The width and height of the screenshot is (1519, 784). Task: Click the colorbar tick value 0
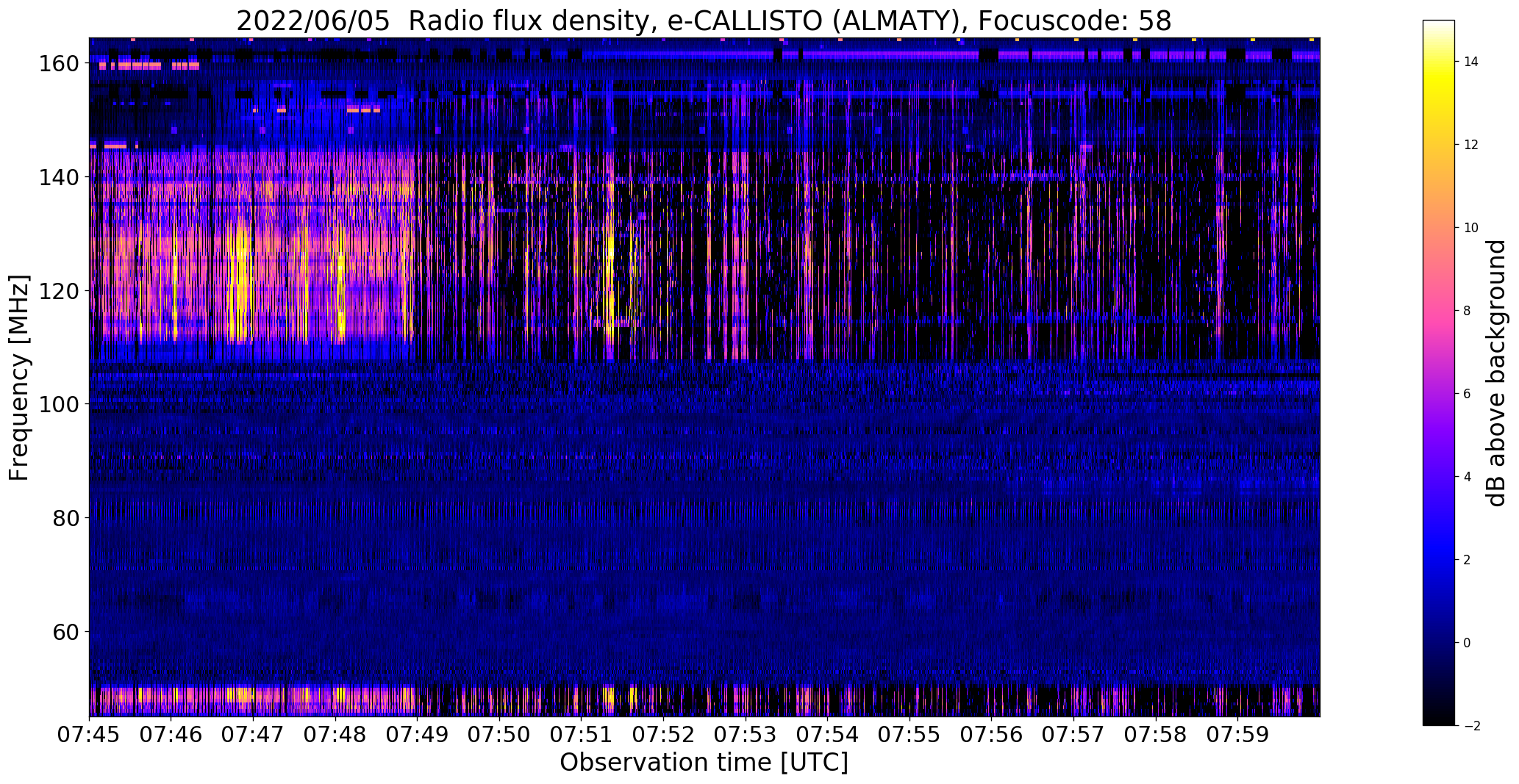pos(1468,643)
